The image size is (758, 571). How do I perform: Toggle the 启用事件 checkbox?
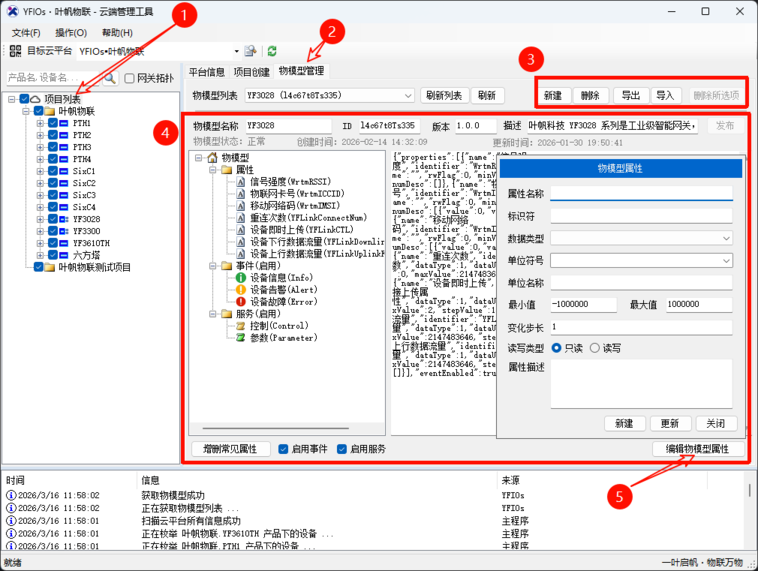pyautogui.click(x=284, y=449)
